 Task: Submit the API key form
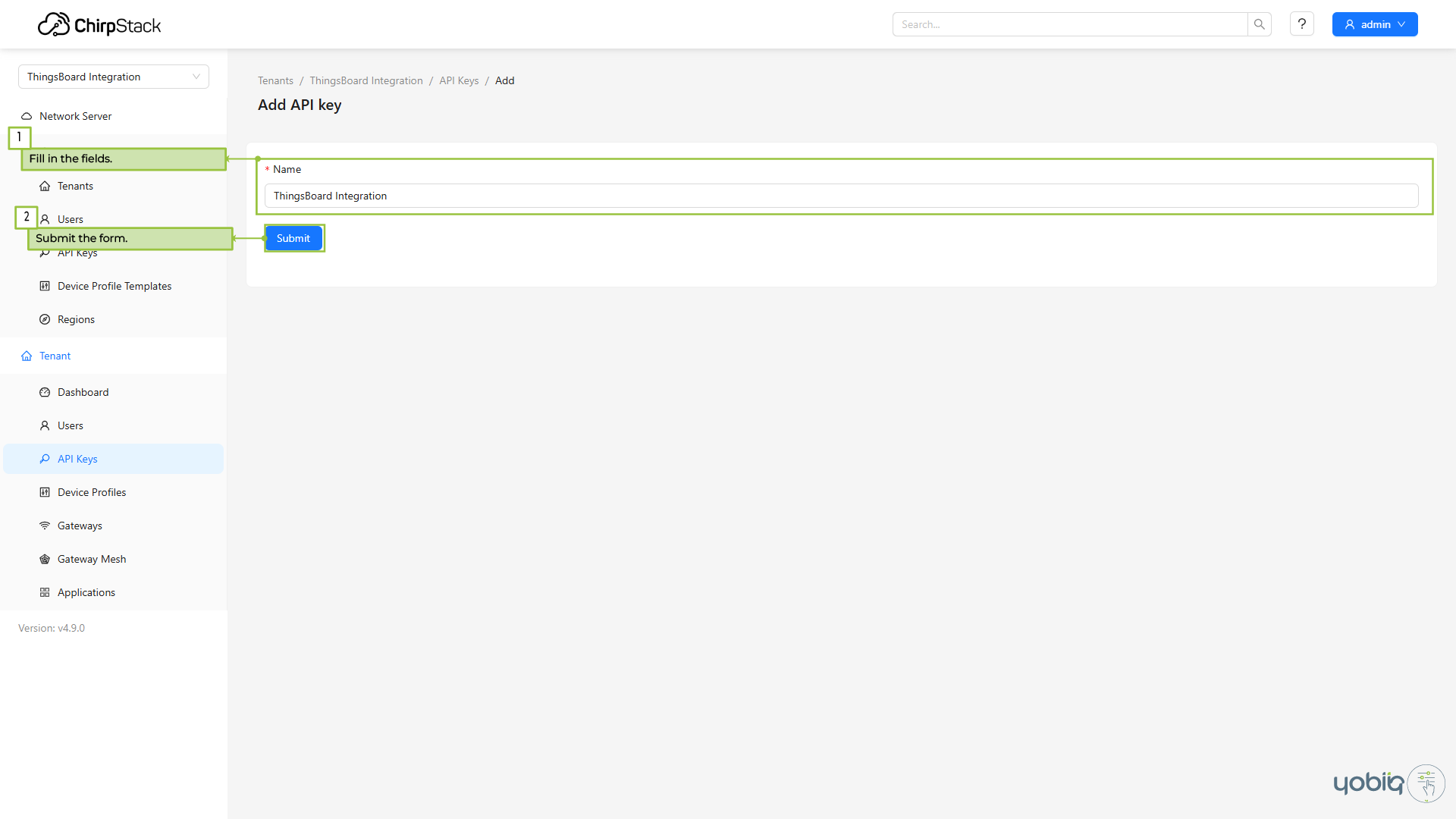click(x=293, y=238)
